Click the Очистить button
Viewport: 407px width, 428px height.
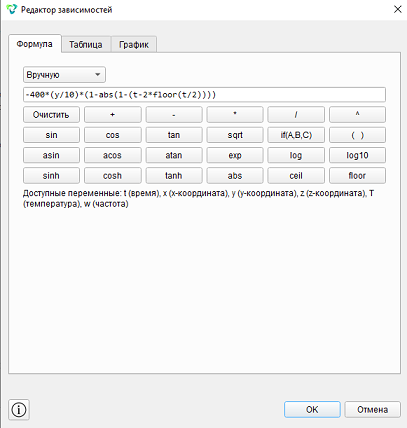(x=51, y=115)
